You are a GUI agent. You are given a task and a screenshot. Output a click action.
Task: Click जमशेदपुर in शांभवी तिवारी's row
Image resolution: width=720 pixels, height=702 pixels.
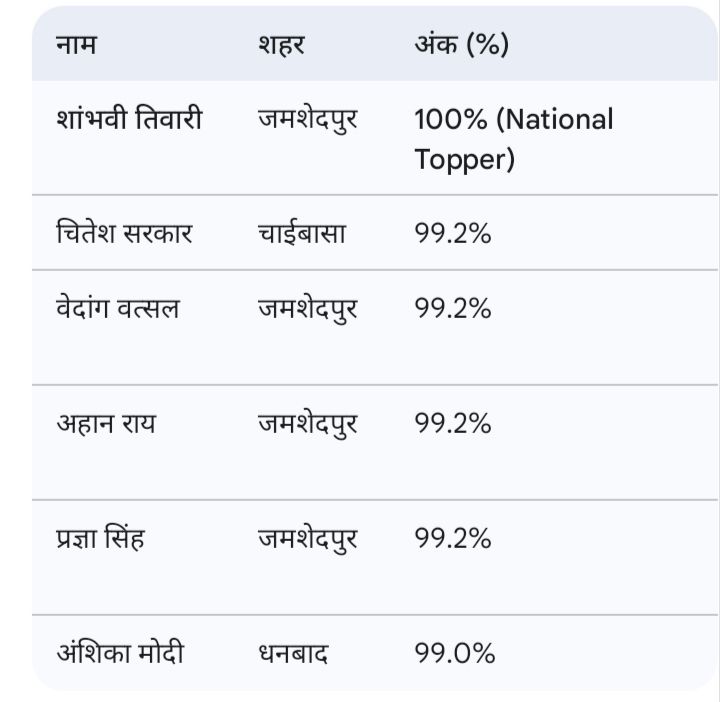(307, 120)
